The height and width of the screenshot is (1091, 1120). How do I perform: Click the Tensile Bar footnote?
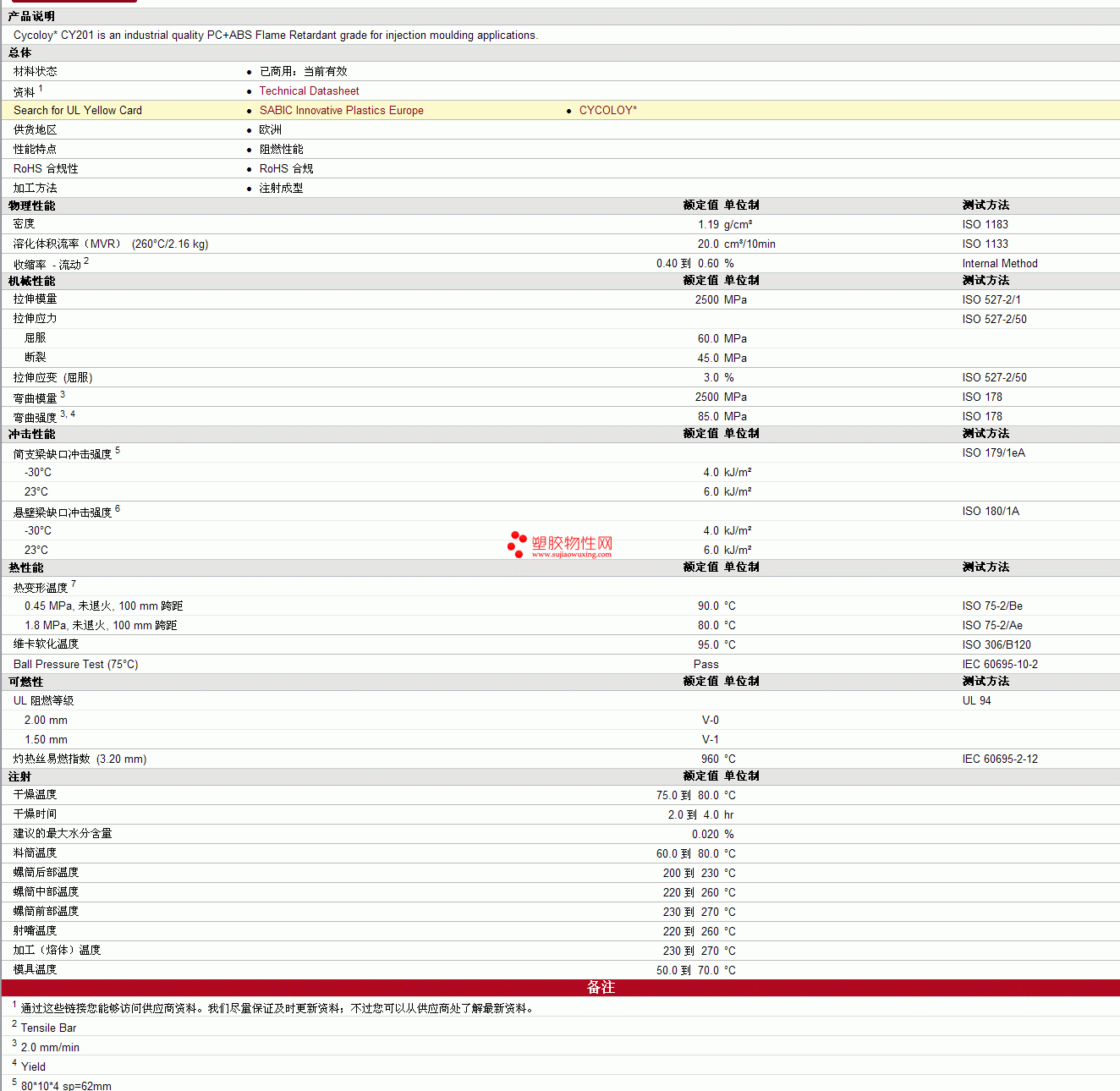(48, 1028)
